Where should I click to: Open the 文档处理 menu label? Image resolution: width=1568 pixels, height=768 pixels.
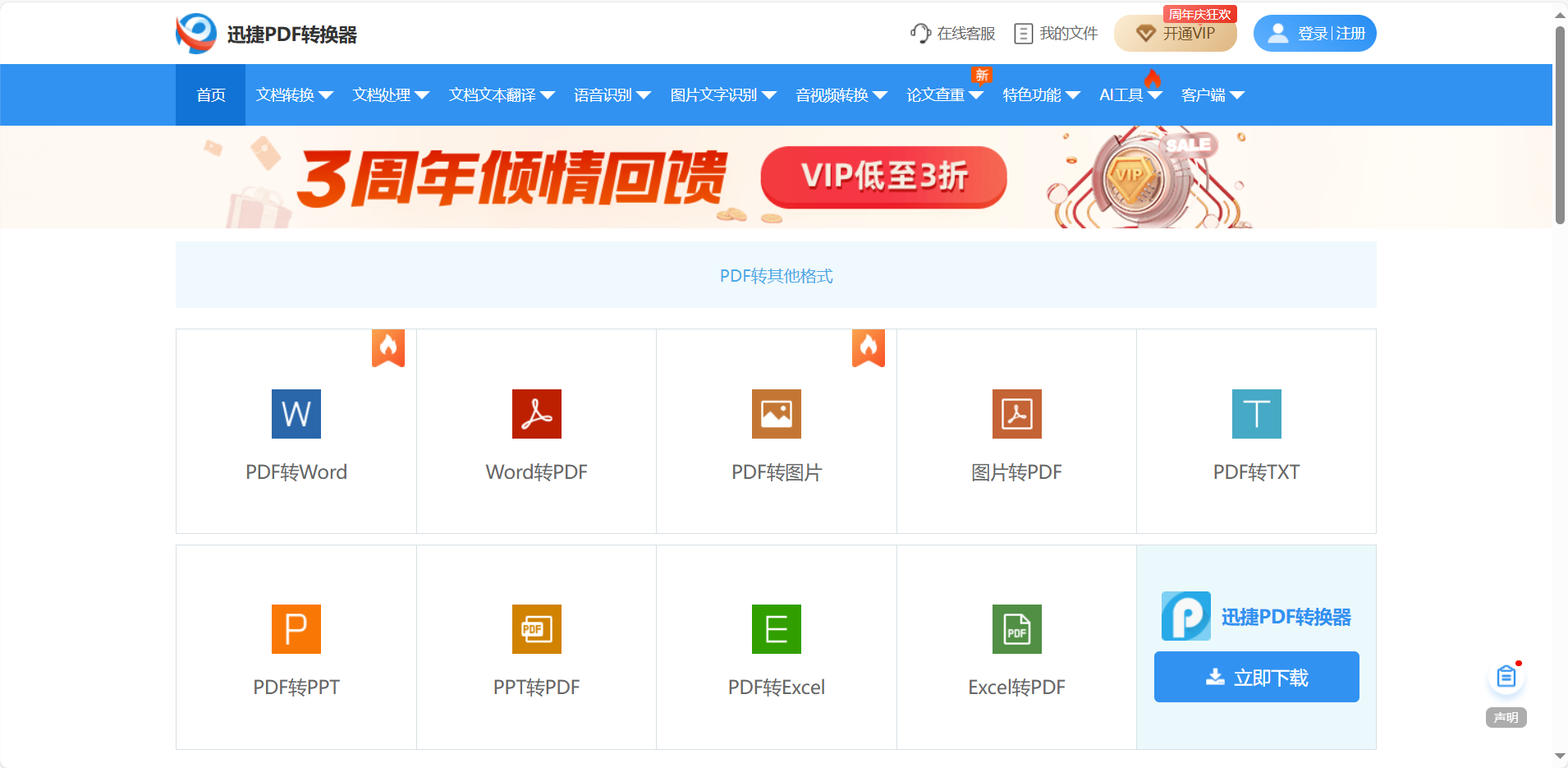tap(382, 95)
